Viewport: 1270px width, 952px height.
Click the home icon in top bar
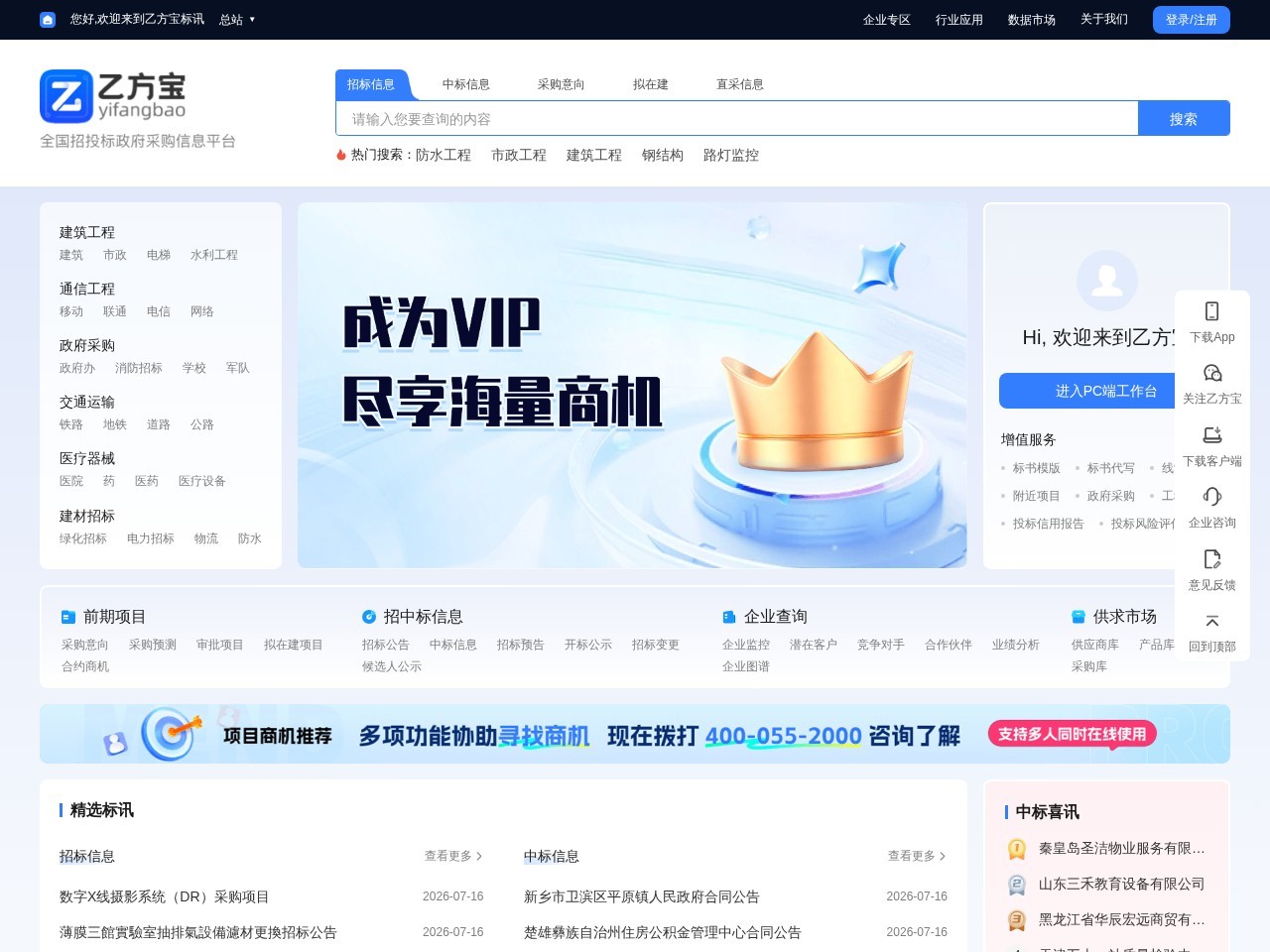[48, 20]
